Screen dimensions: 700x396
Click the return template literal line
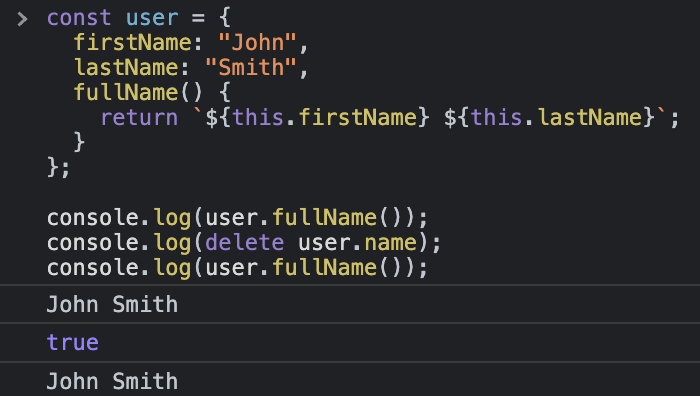pyautogui.click(x=390, y=118)
